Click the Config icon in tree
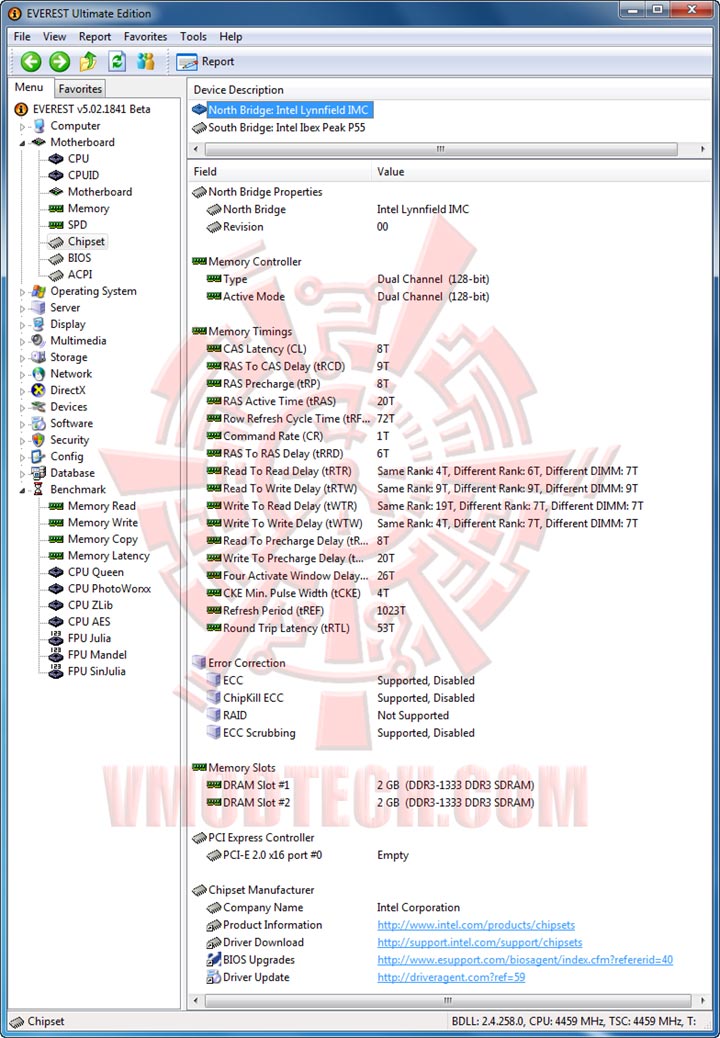 pyautogui.click(x=38, y=457)
